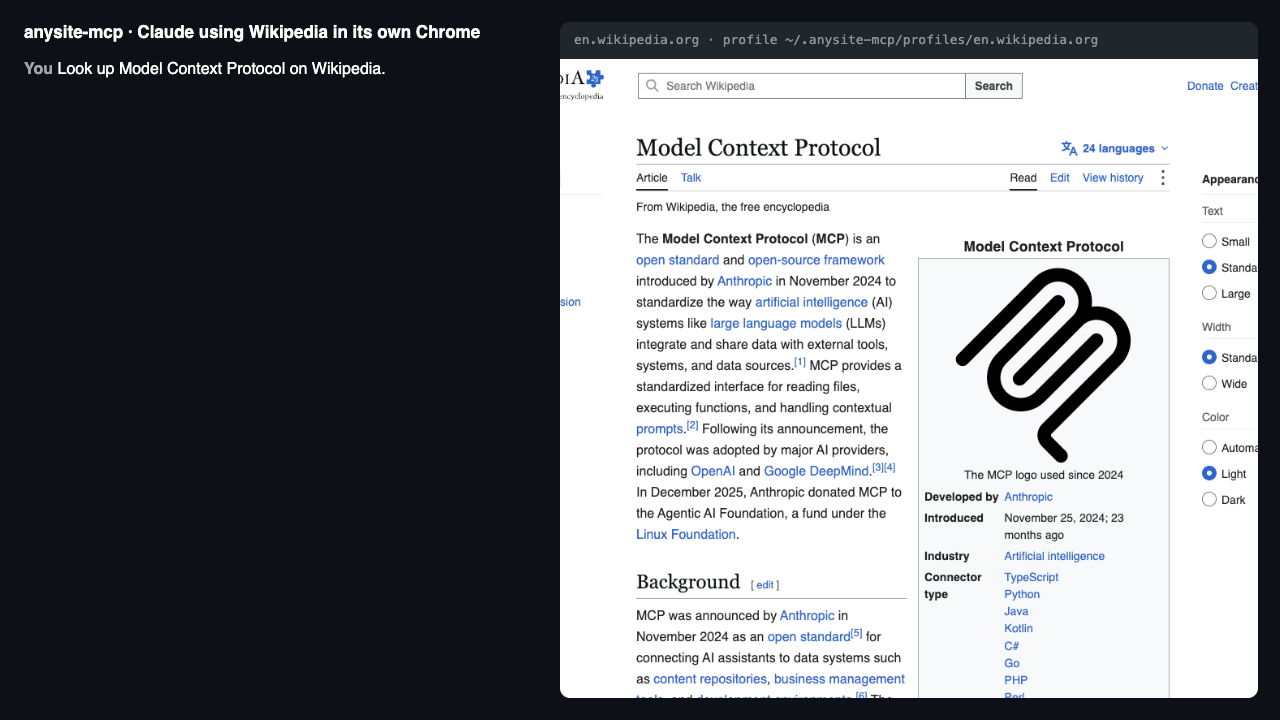Click Artificial intelligence in Industry row
The width and height of the screenshot is (1280, 720).
(1054, 556)
